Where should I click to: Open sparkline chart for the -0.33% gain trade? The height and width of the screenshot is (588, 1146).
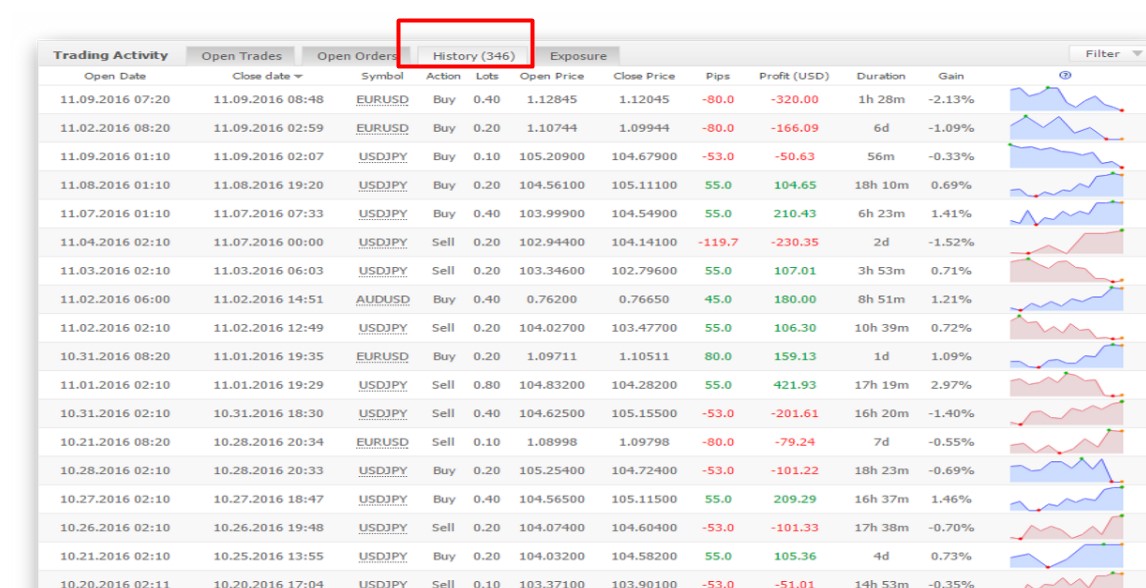coord(1066,156)
